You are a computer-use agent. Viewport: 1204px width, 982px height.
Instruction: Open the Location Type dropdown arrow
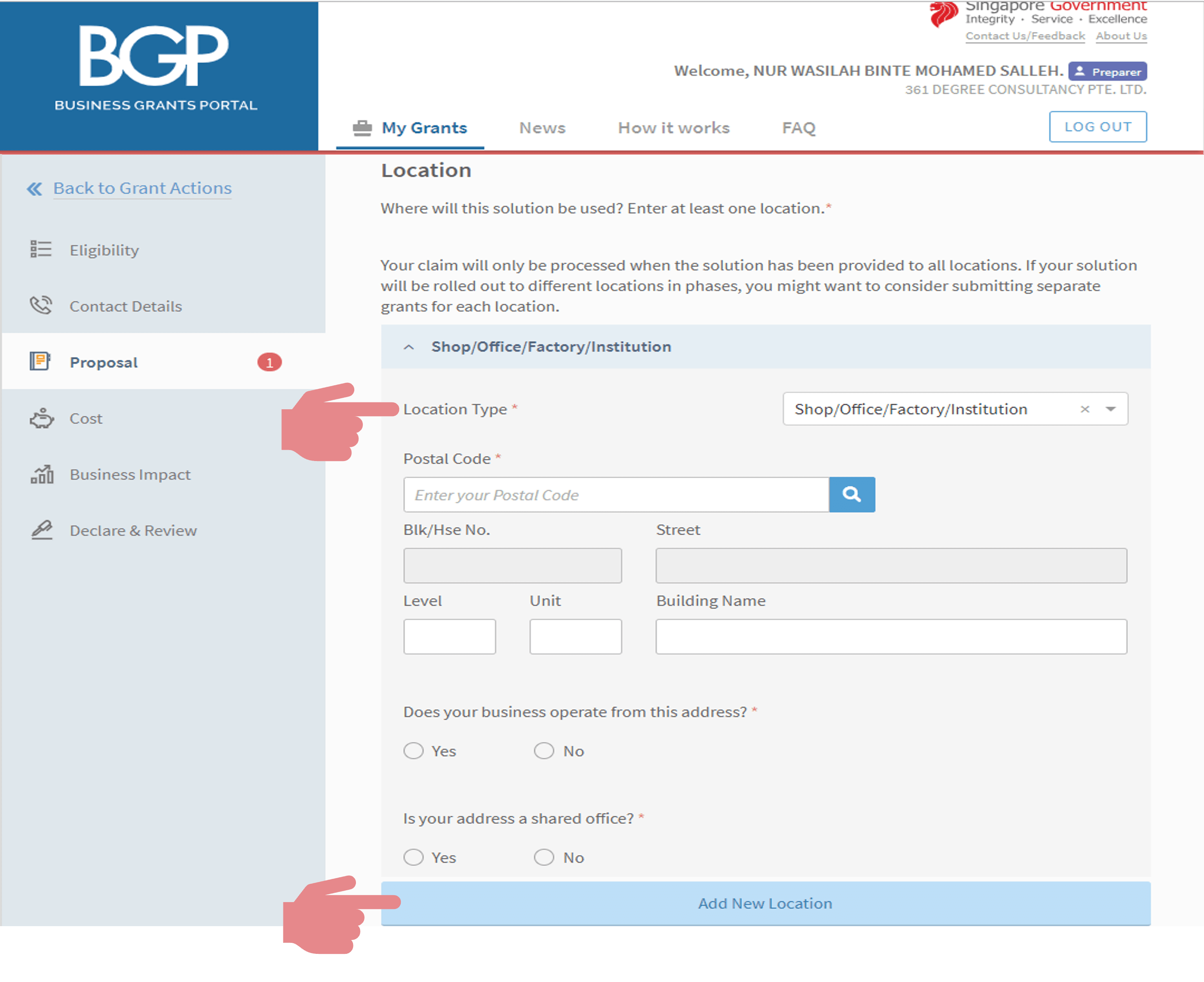coord(1111,409)
